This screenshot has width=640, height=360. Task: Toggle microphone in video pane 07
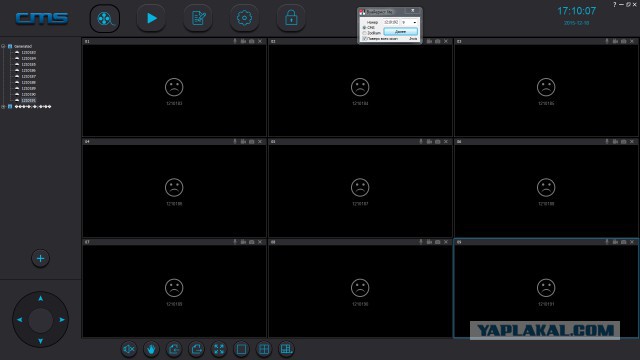pyautogui.click(x=235, y=242)
